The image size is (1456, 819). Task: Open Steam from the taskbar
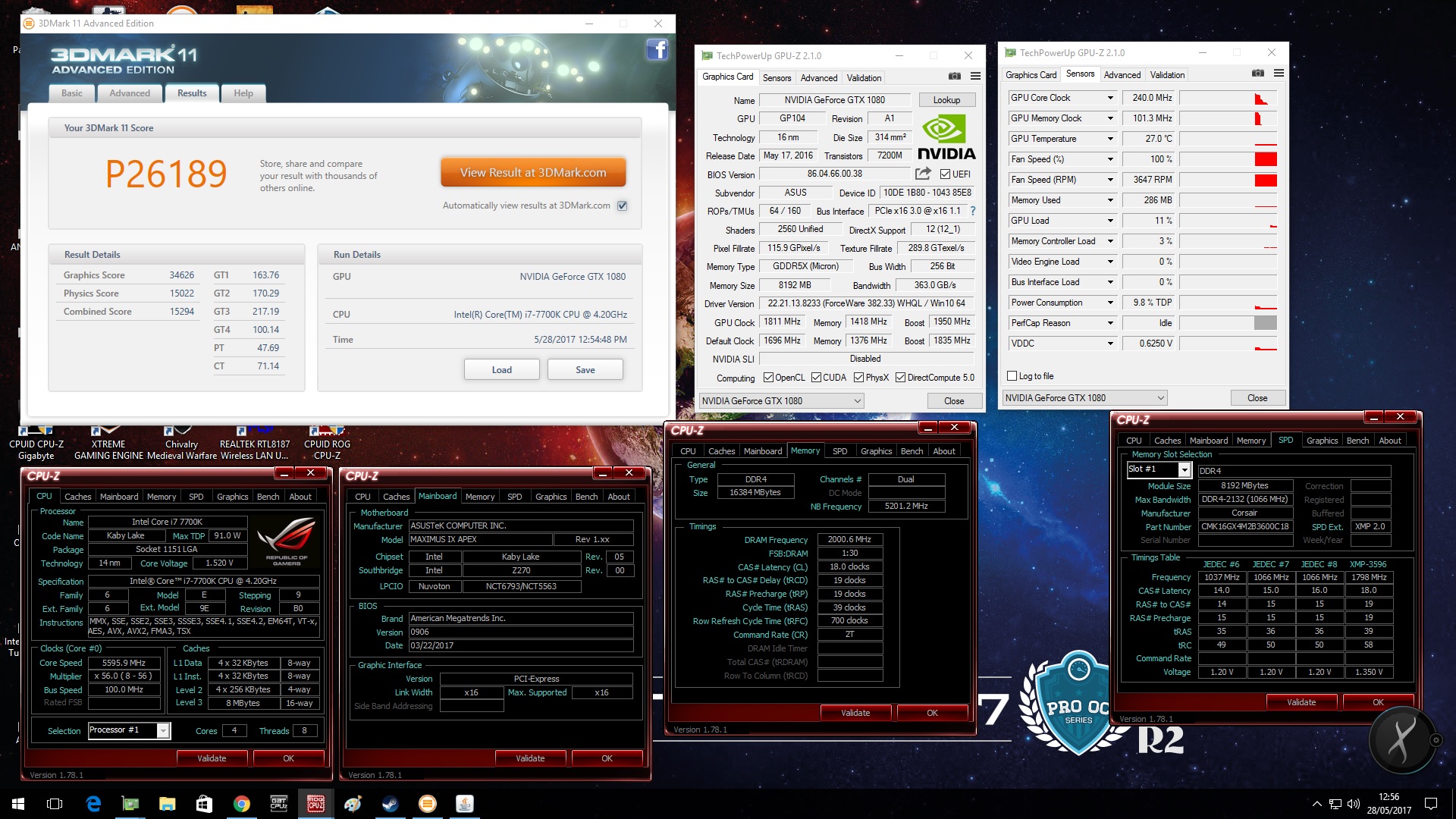(391, 804)
